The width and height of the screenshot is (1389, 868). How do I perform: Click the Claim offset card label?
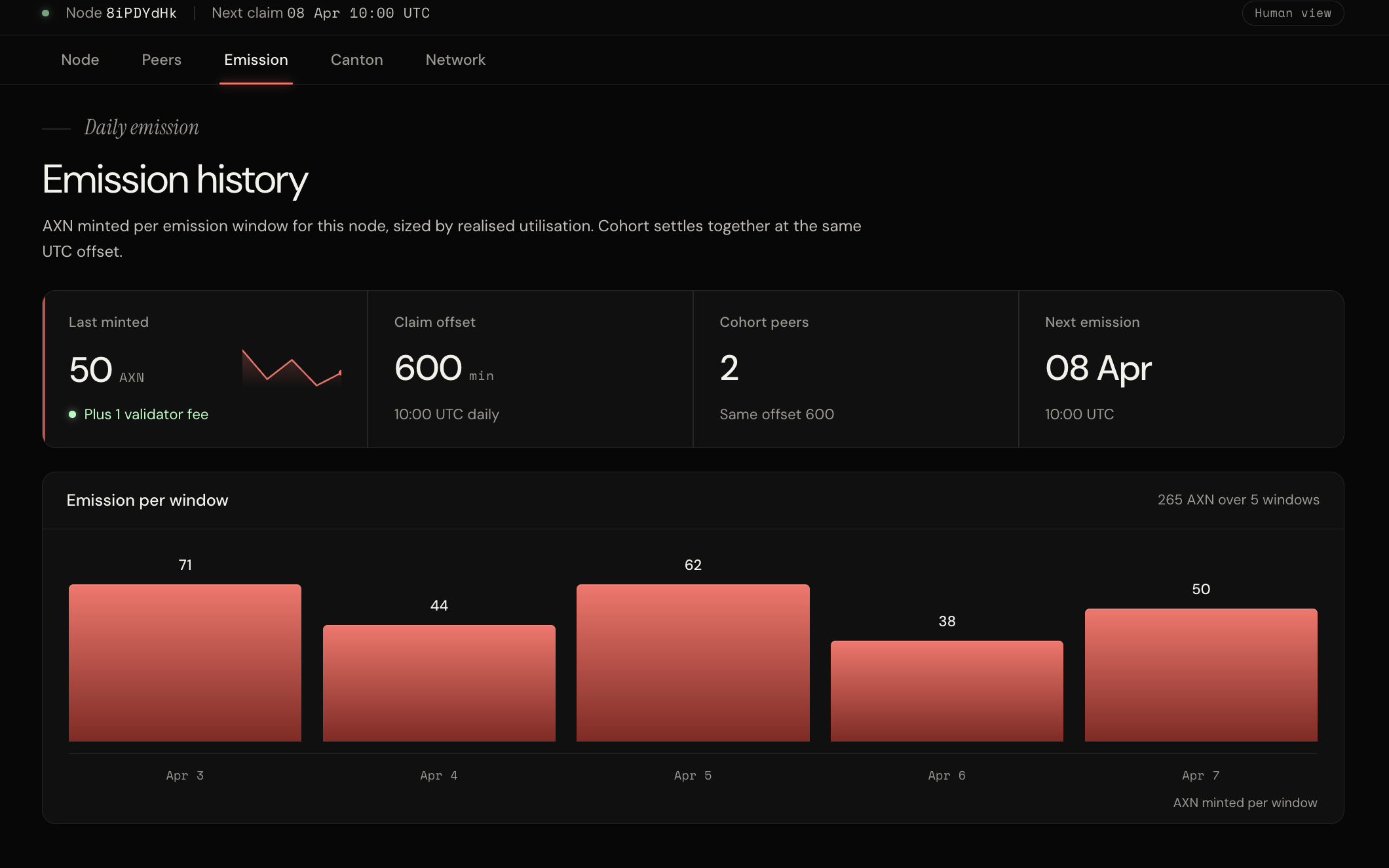tap(435, 322)
